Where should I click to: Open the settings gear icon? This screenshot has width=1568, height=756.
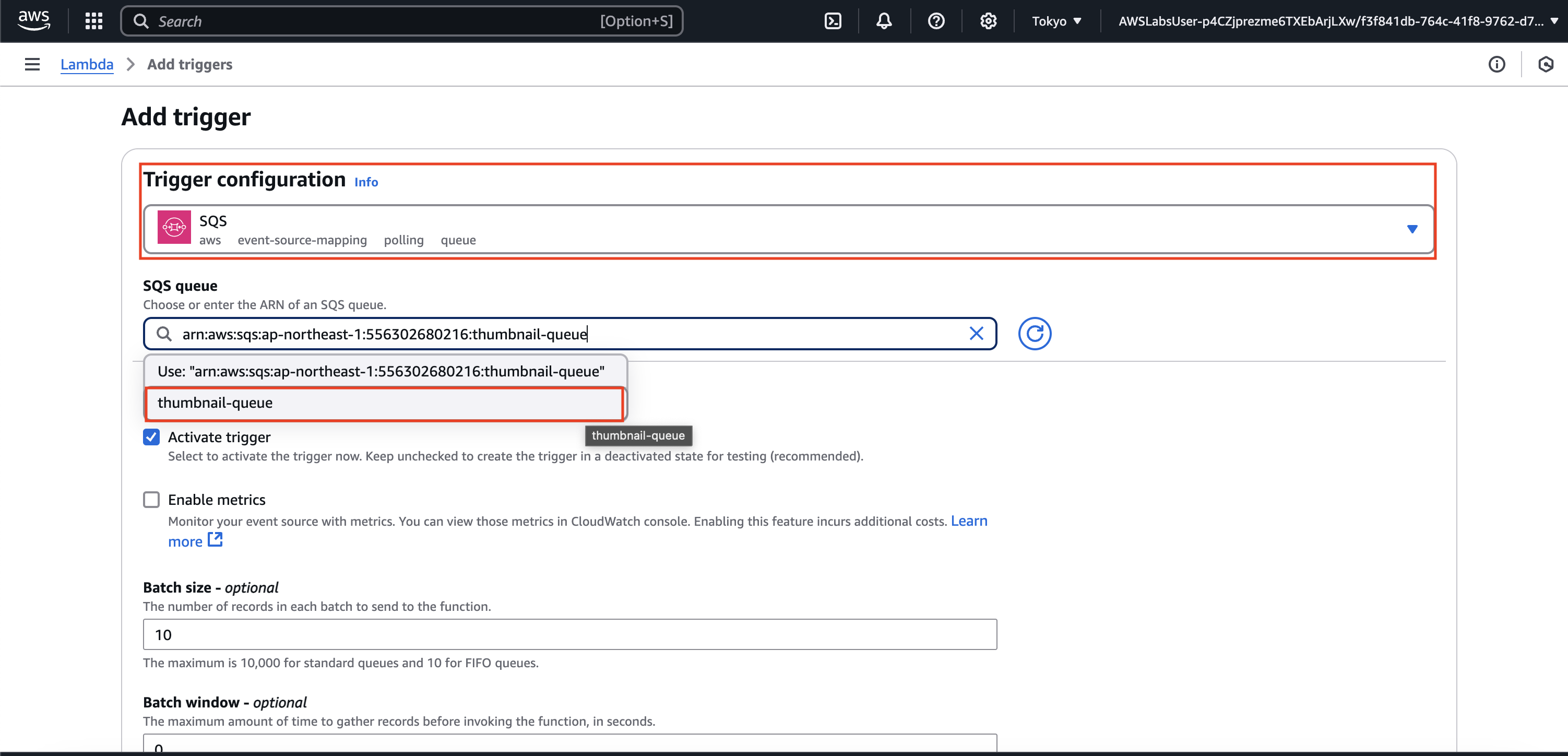click(x=988, y=21)
